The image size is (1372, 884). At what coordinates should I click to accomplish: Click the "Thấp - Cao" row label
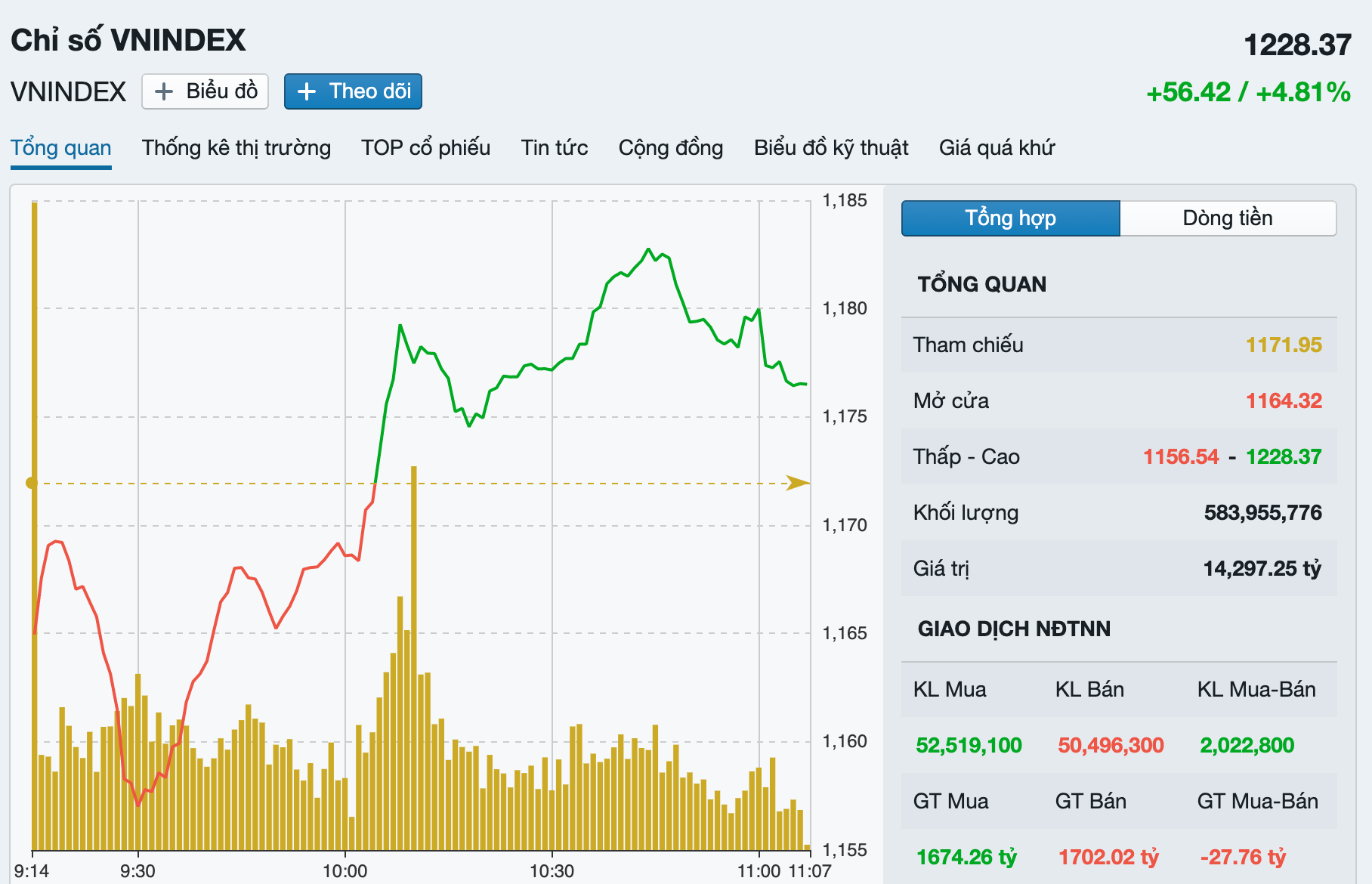(x=966, y=457)
